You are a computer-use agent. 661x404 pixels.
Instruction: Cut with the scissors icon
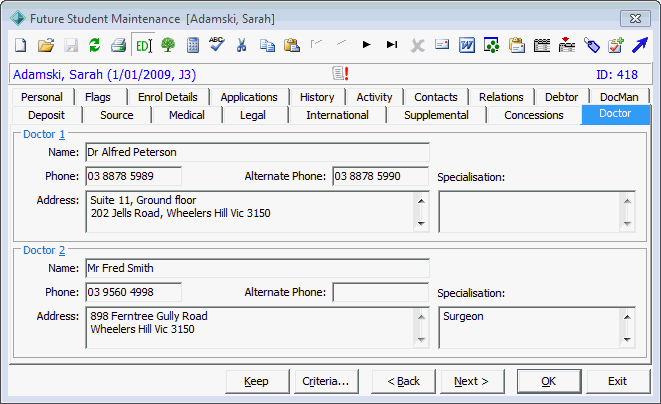pyautogui.click(x=241, y=45)
